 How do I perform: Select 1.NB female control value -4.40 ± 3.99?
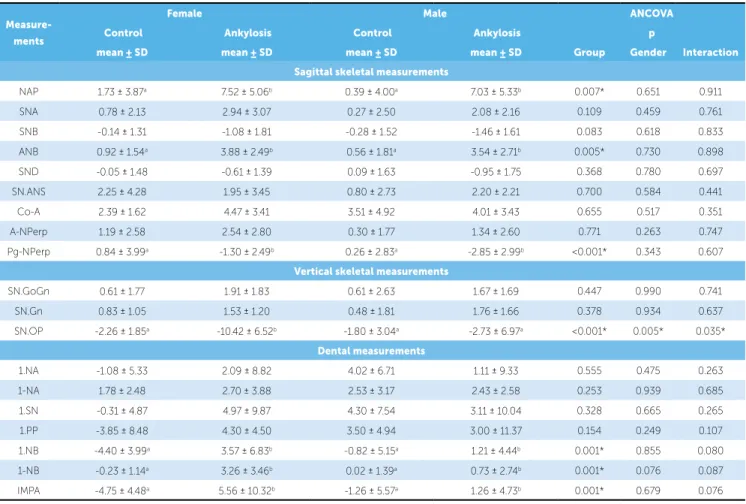pos(122,450)
